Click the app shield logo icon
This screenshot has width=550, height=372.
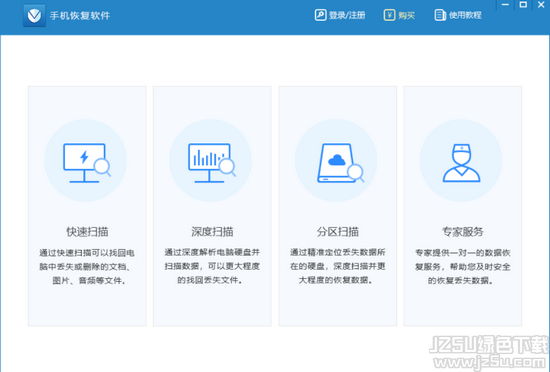click(34, 15)
